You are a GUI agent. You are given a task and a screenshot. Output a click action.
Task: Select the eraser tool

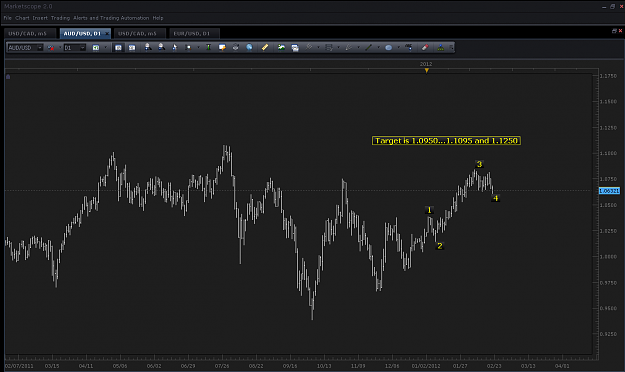point(425,47)
